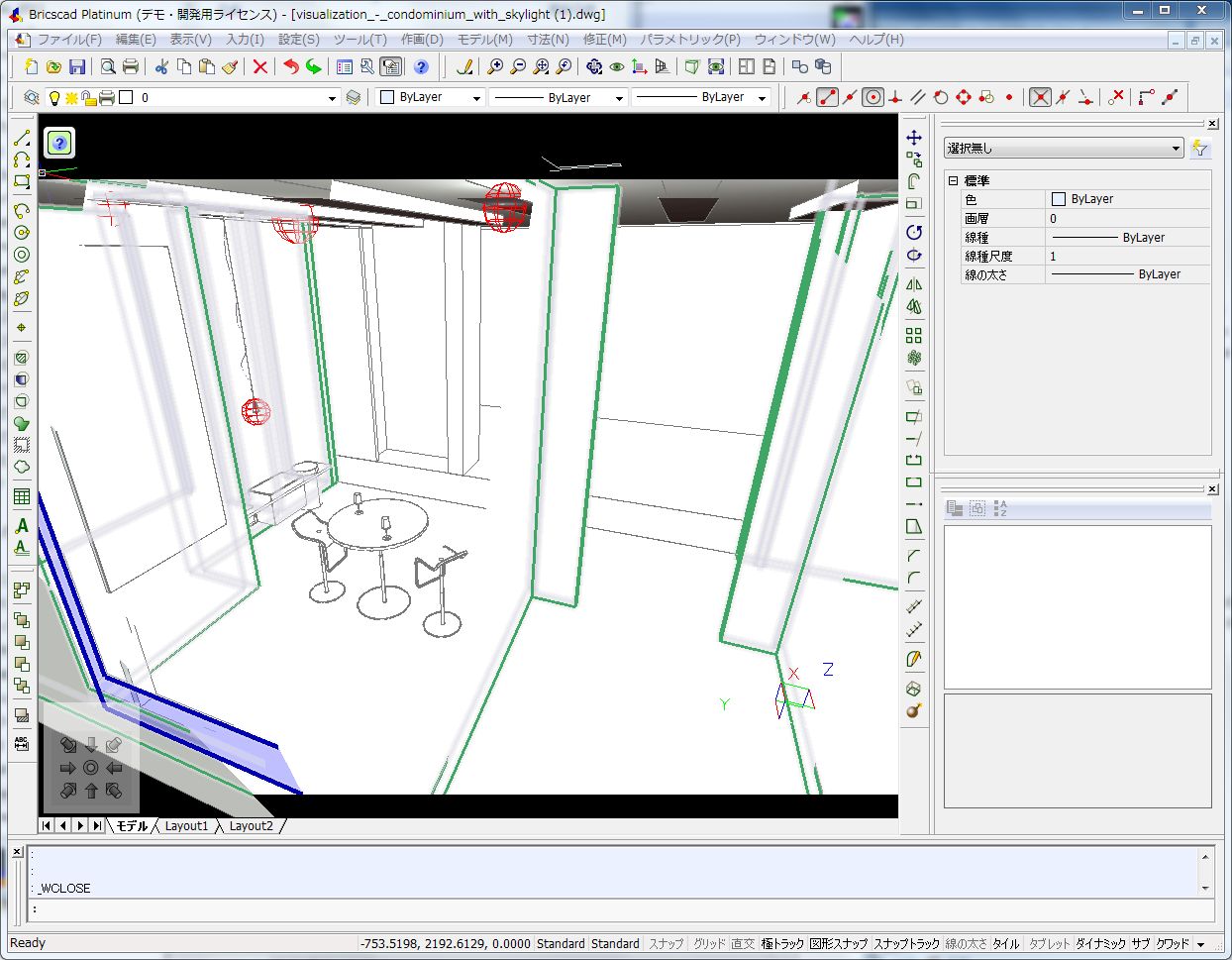1232x960 pixels.
Task: Click the モデル tab
Action: point(132,825)
